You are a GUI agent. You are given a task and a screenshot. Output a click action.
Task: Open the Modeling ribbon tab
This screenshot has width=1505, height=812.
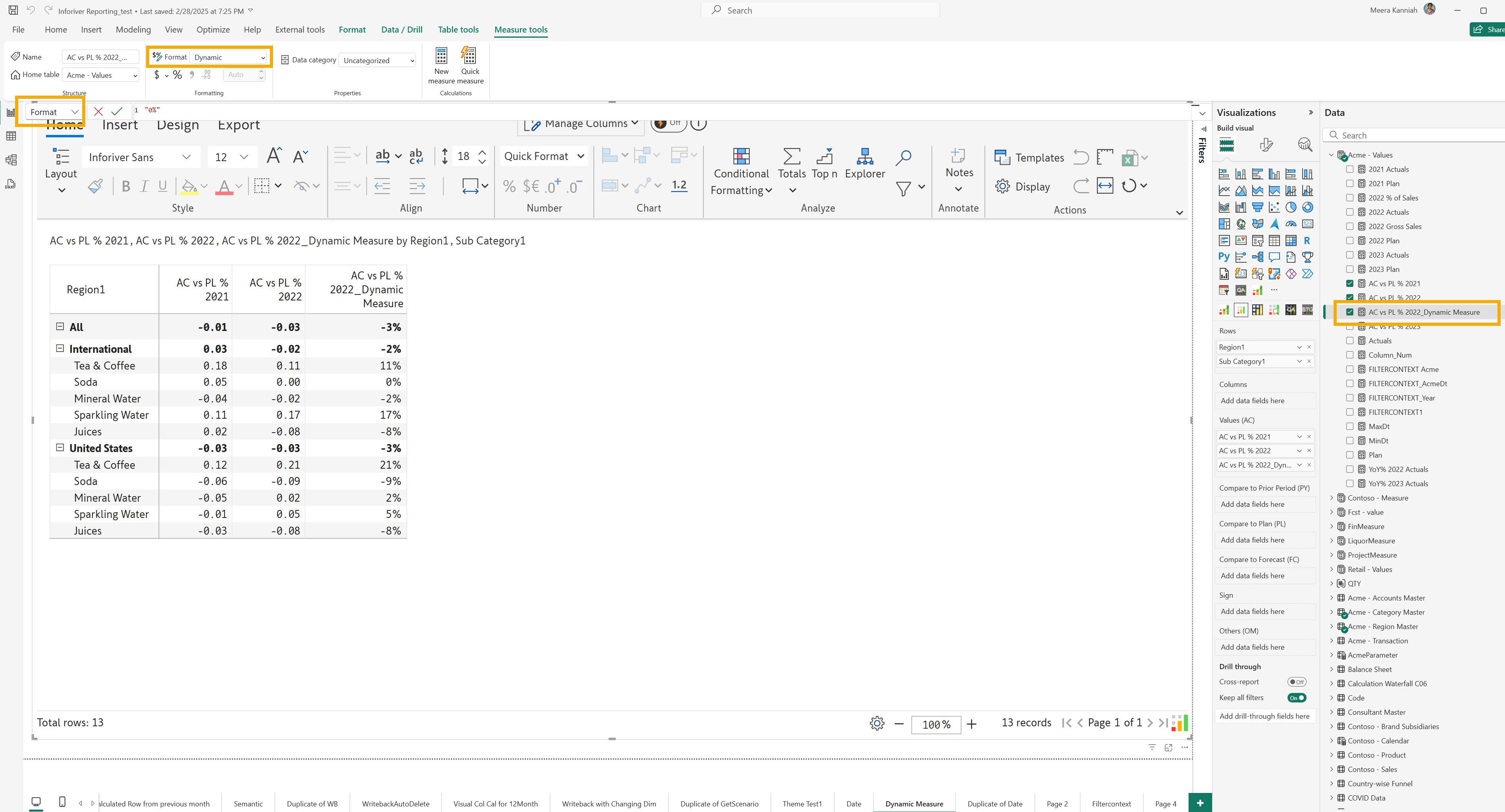click(x=133, y=29)
